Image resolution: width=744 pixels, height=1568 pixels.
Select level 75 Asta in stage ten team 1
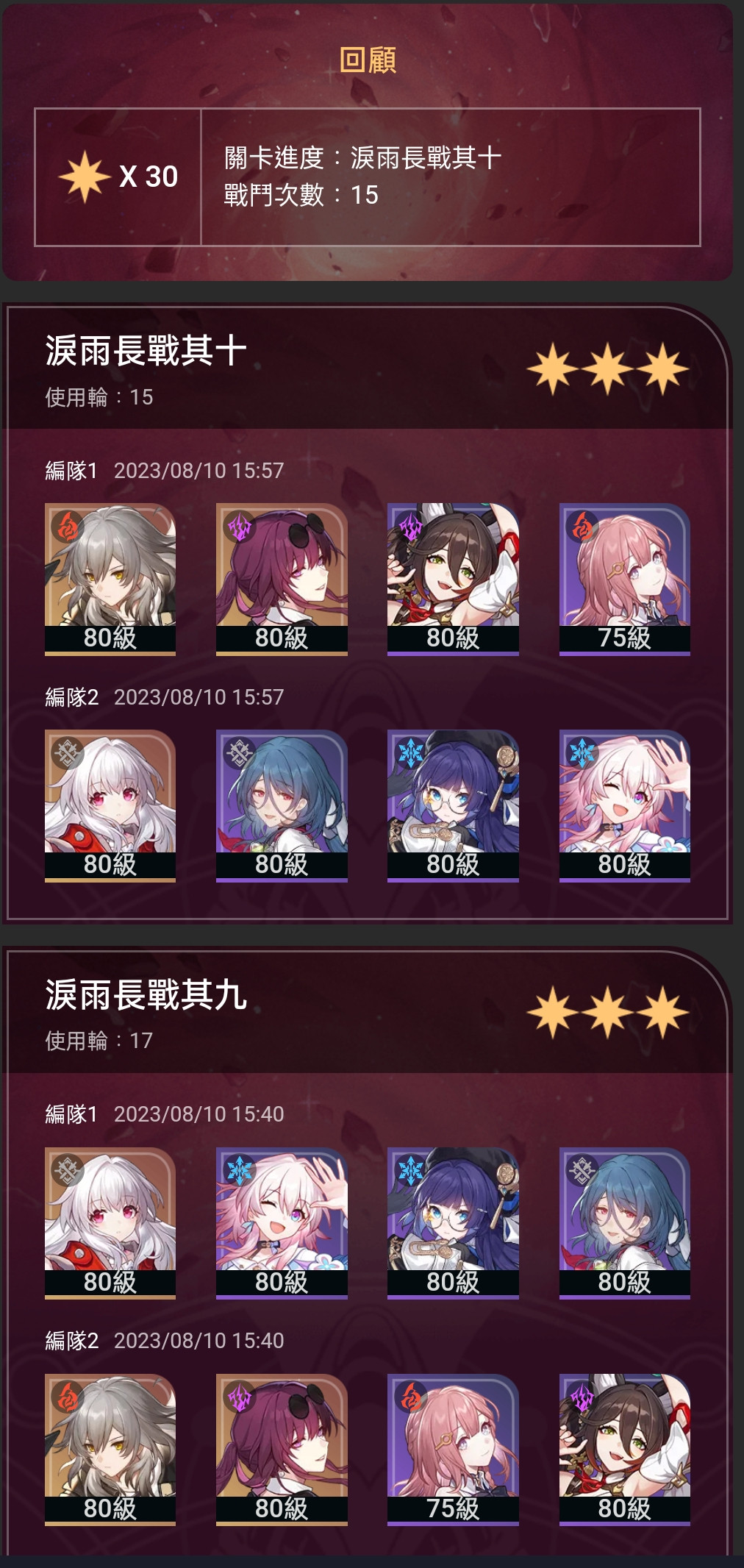(x=624, y=579)
